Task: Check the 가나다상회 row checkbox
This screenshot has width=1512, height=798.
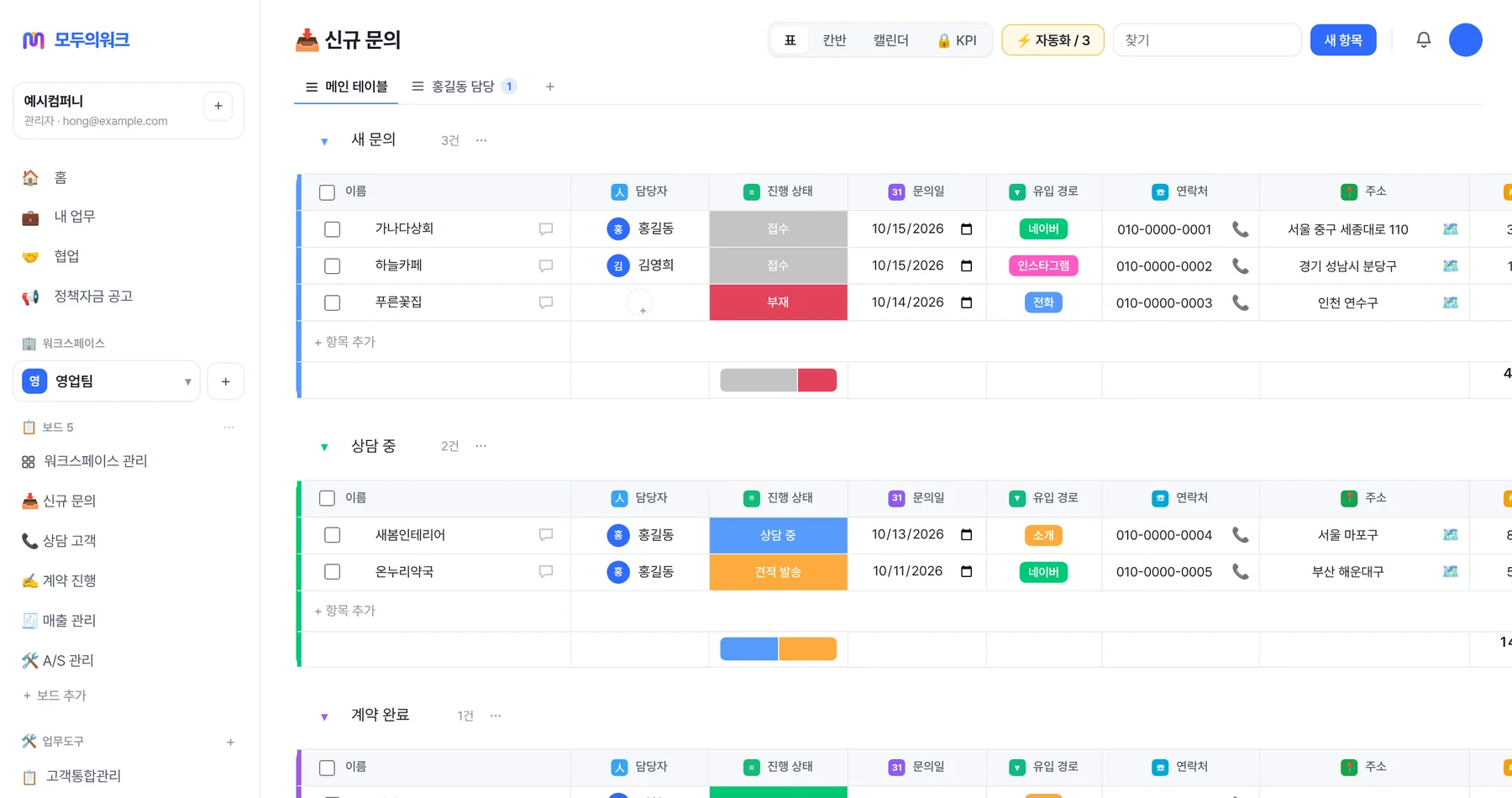Action: pos(333,229)
